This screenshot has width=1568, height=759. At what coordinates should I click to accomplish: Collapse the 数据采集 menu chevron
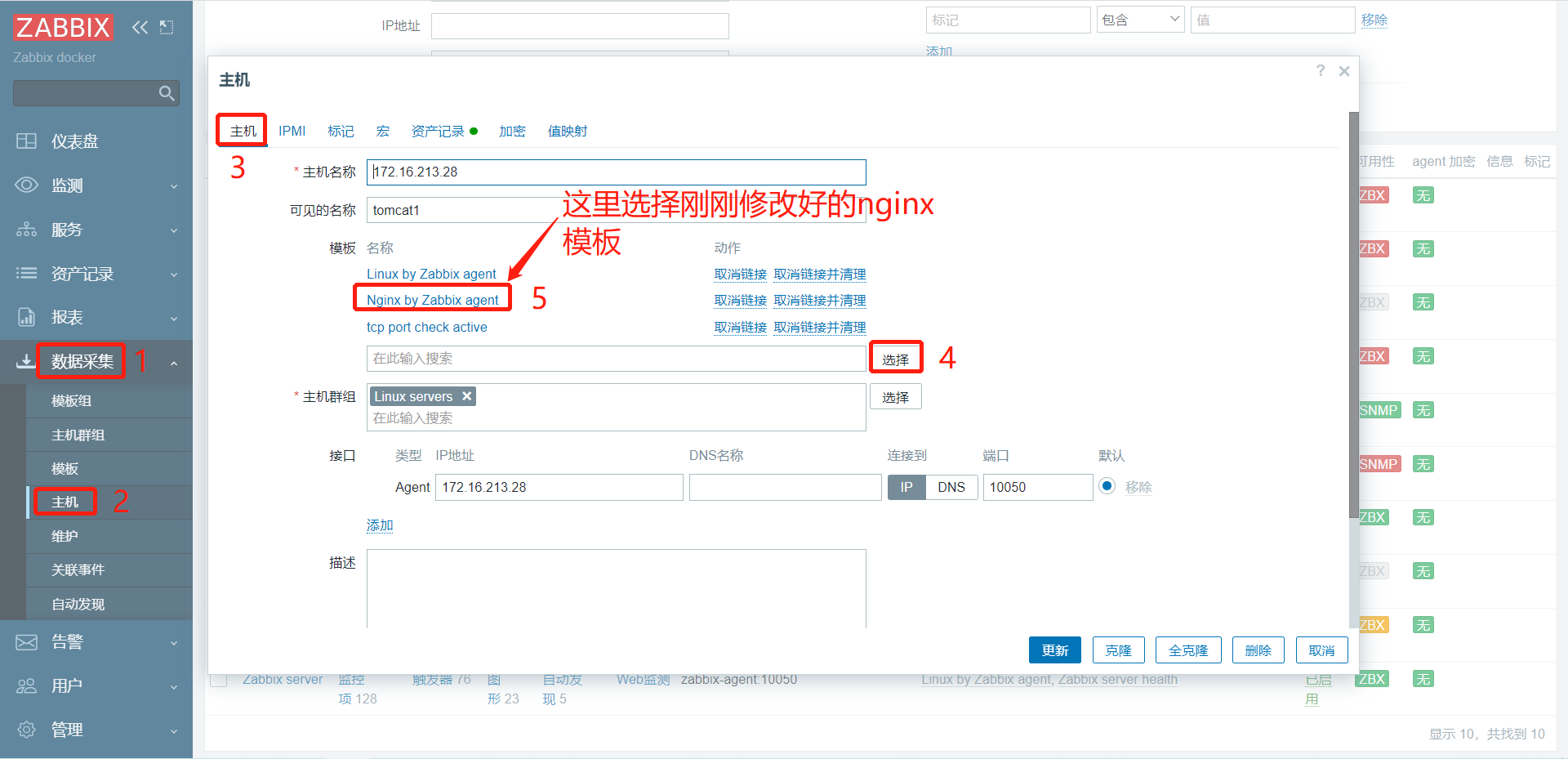pos(174,363)
